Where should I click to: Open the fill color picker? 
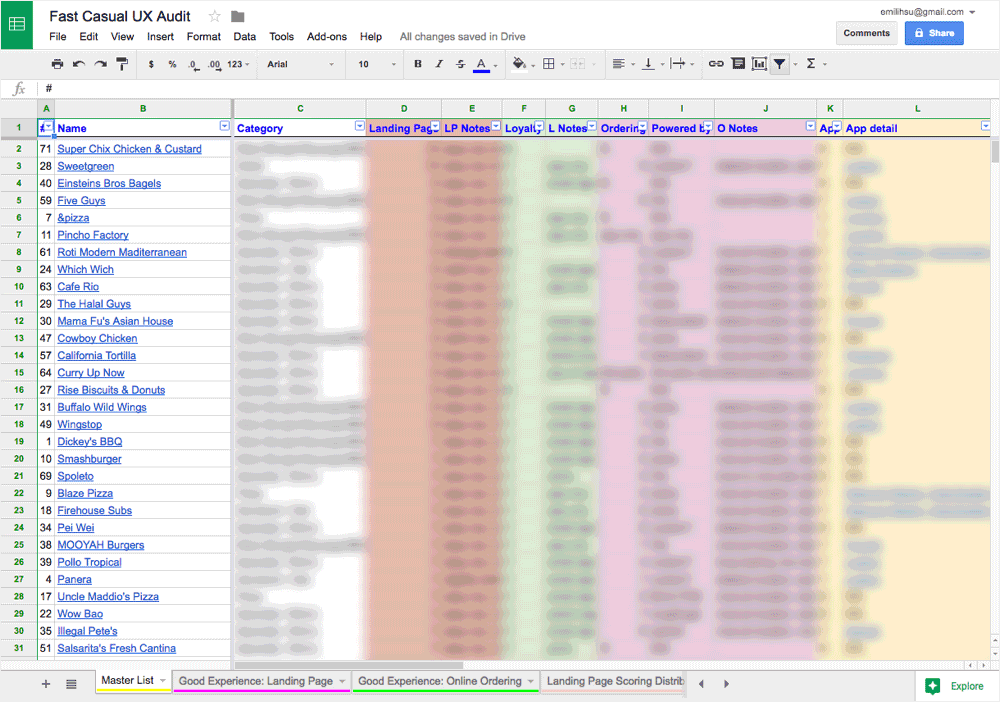[x=519, y=64]
